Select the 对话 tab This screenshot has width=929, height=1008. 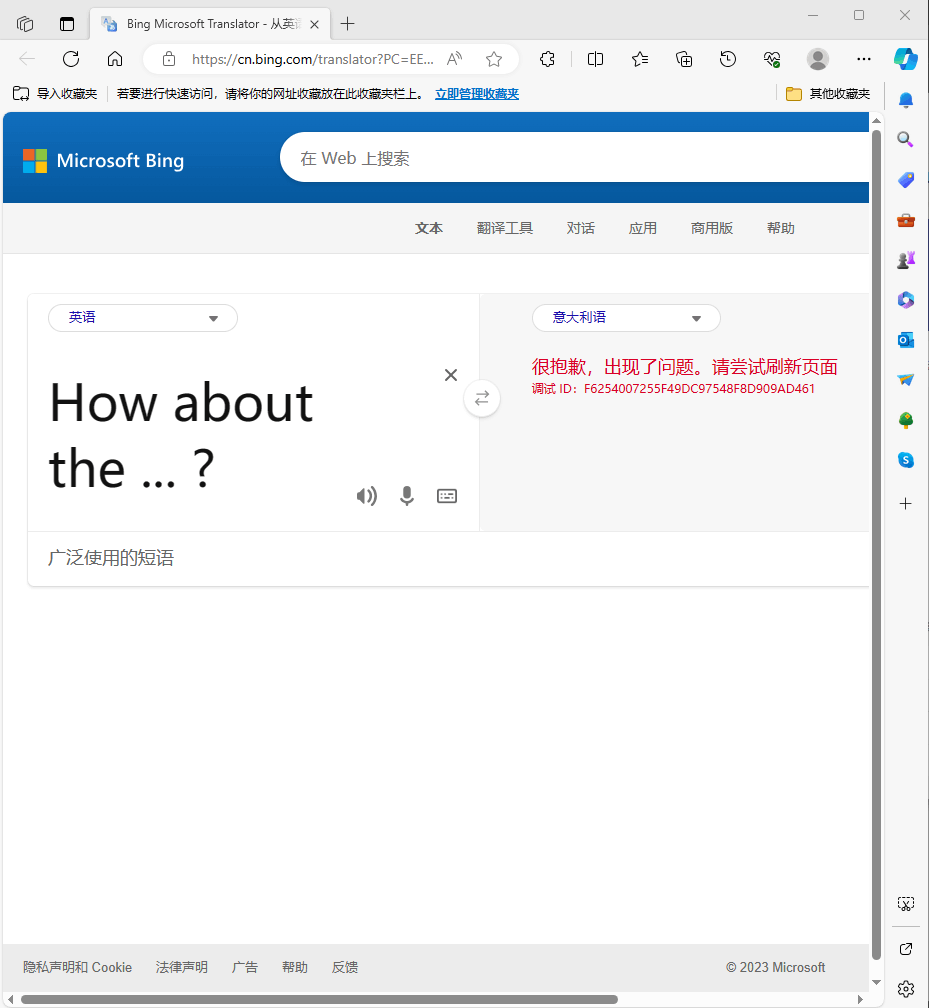pos(581,228)
